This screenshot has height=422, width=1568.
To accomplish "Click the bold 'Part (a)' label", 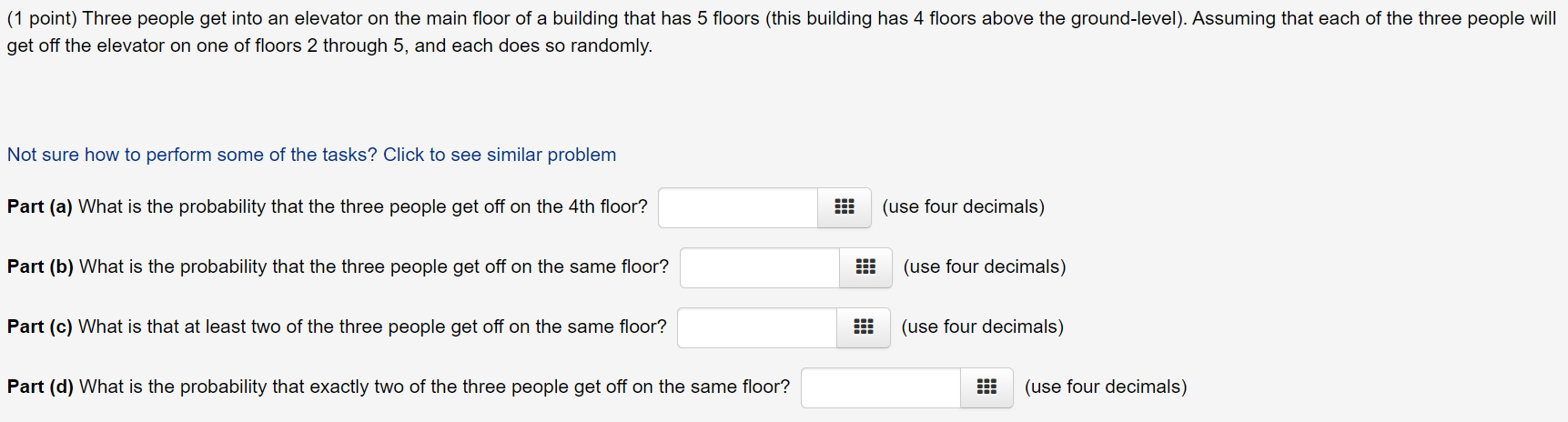I will click(x=40, y=206).
